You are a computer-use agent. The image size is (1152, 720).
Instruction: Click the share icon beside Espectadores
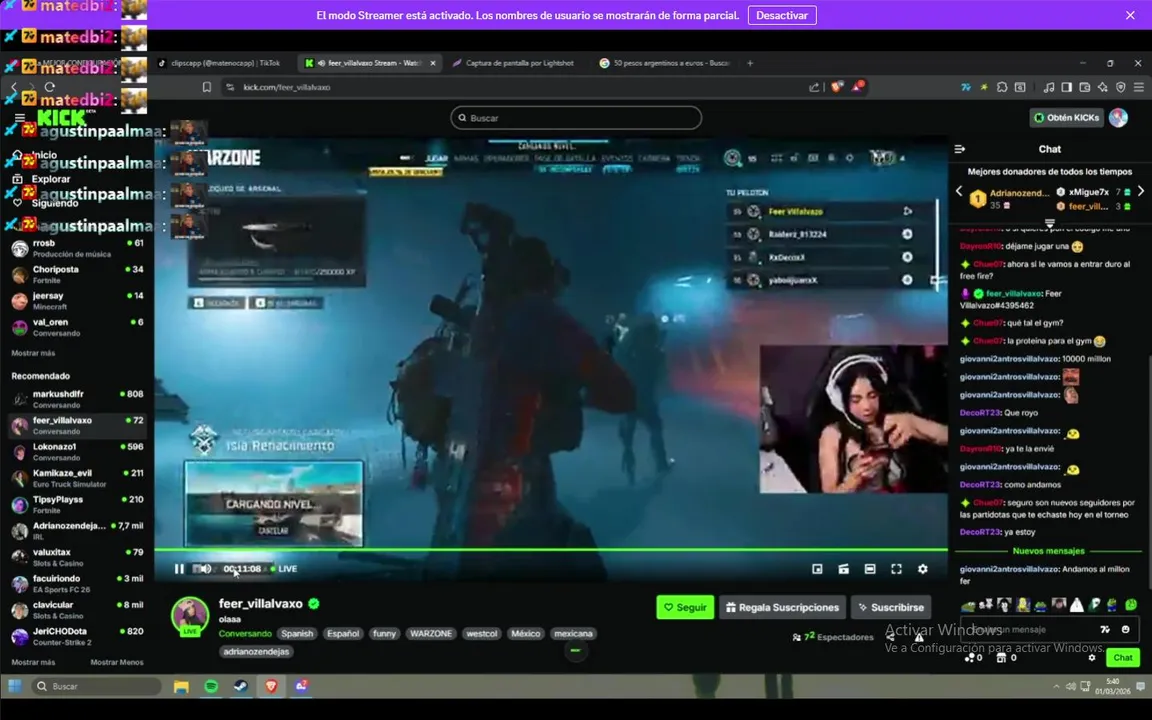(890, 637)
